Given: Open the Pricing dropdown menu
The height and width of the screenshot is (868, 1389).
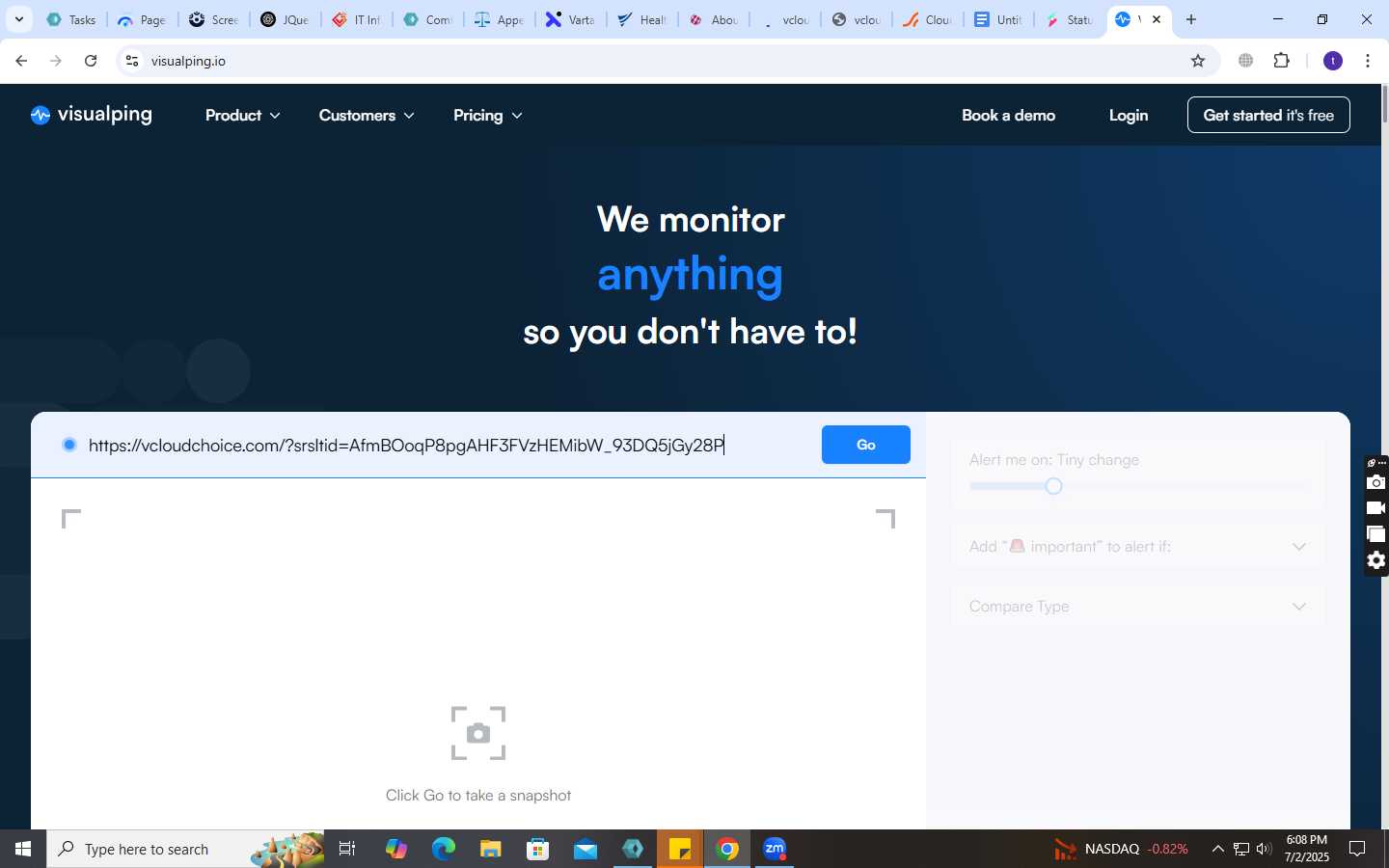Looking at the screenshot, I should pyautogui.click(x=488, y=116).
